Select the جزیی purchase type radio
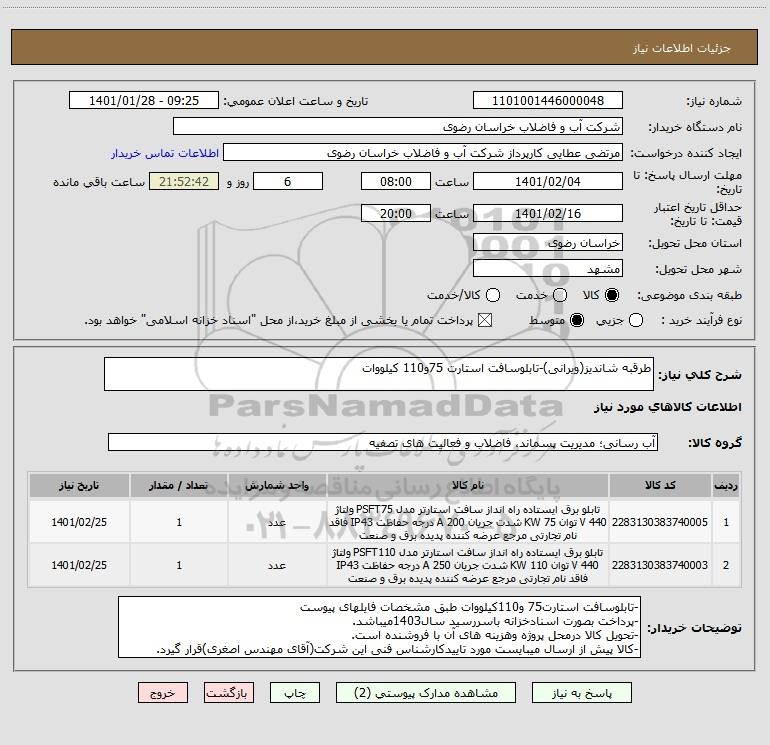 (x=636, y=321)
